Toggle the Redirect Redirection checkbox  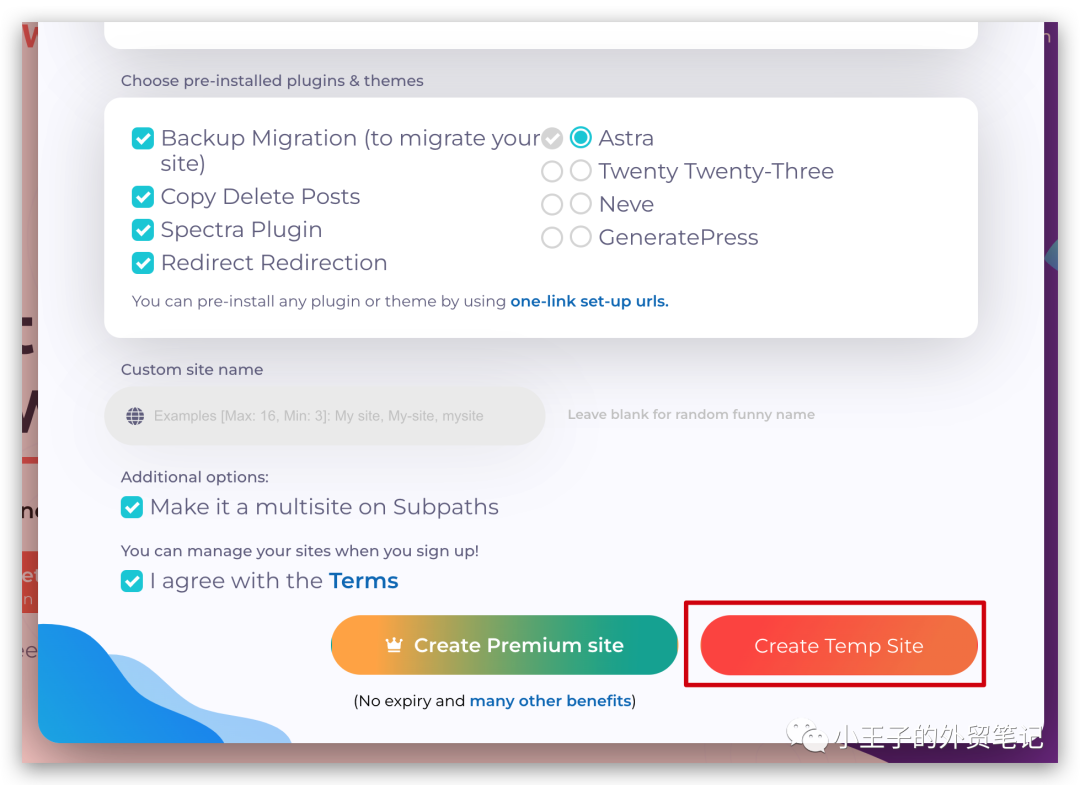(x=143, y=263)
